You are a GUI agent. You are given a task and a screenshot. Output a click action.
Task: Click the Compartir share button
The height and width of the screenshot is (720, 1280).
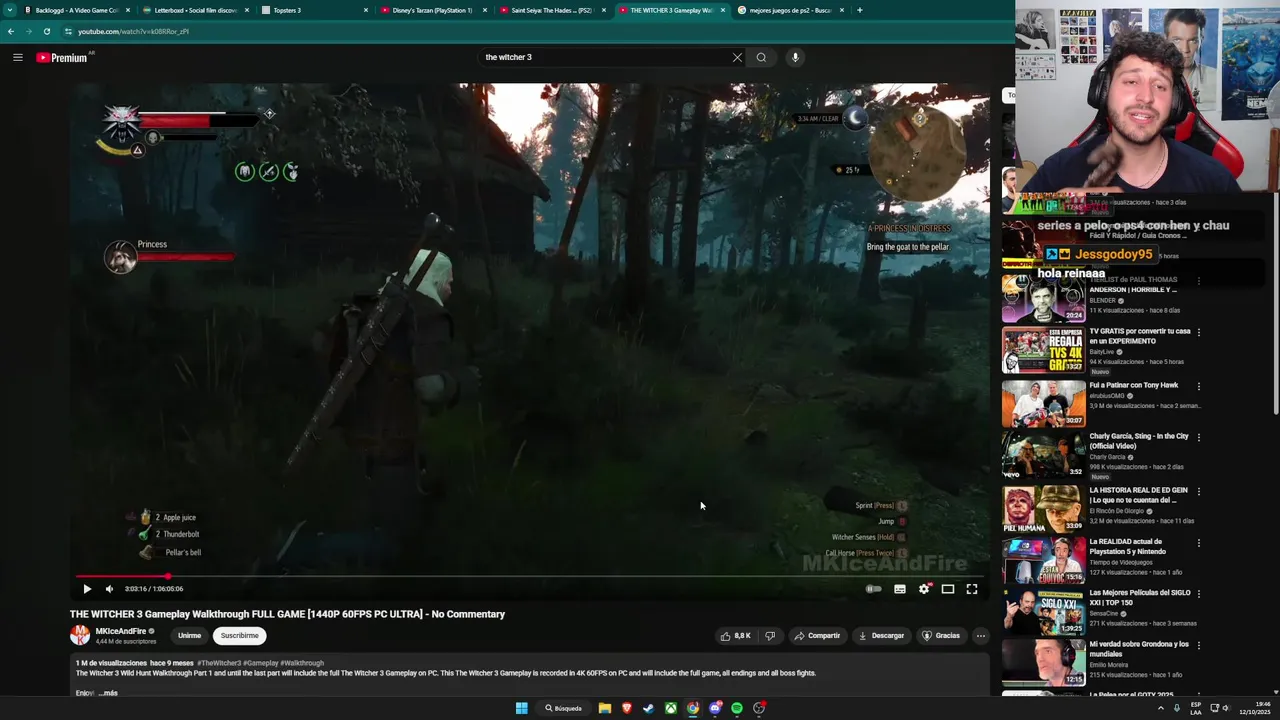[x=817, y=635]
